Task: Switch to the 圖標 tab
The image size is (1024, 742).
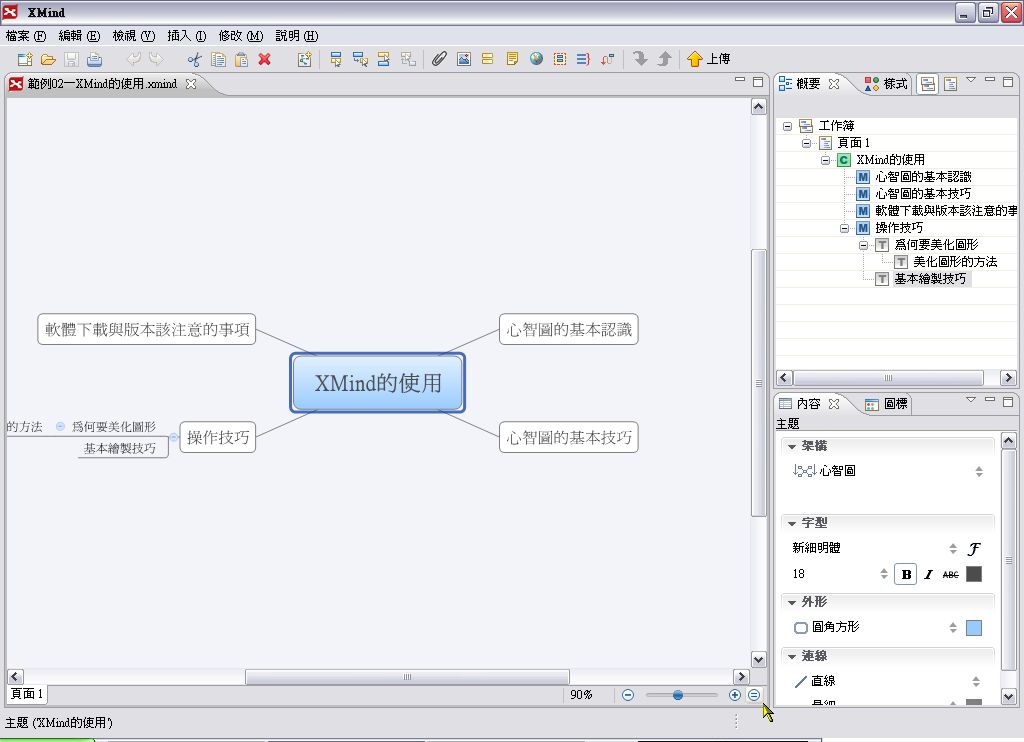Action: click(886, 404)
